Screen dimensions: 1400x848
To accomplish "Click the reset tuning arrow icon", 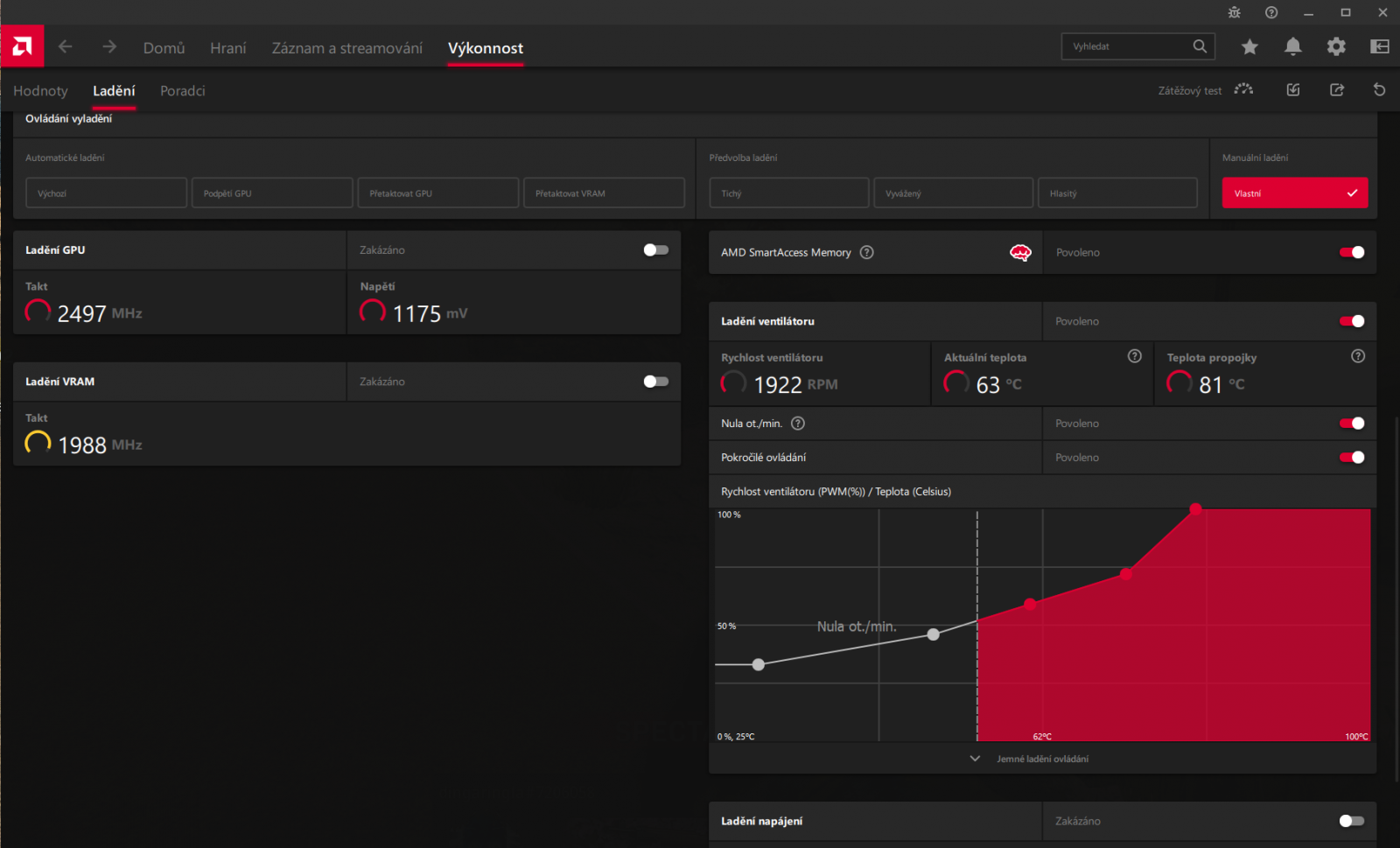I will pyautogui.click(x=1379, y=89).
